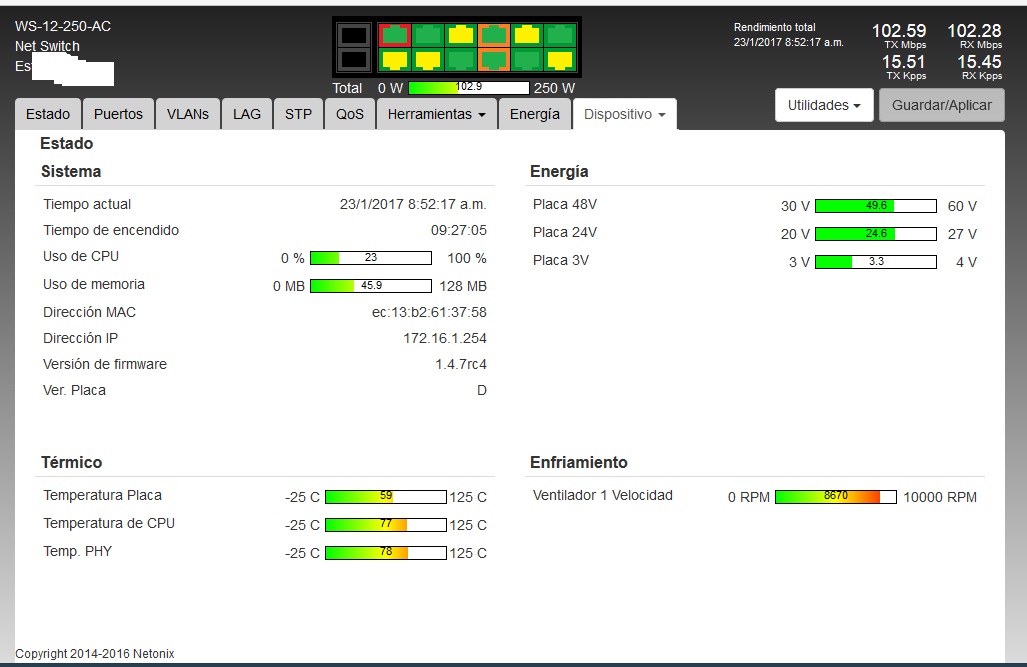Select the orange-bordered top row port icon

493,35
